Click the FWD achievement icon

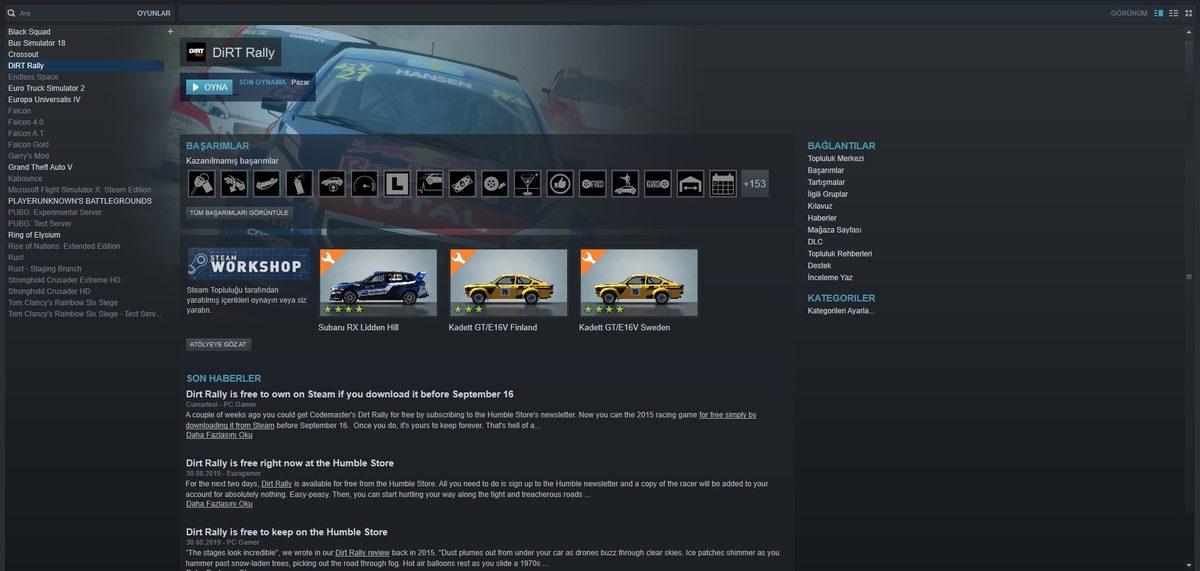[x=592, y=183]
